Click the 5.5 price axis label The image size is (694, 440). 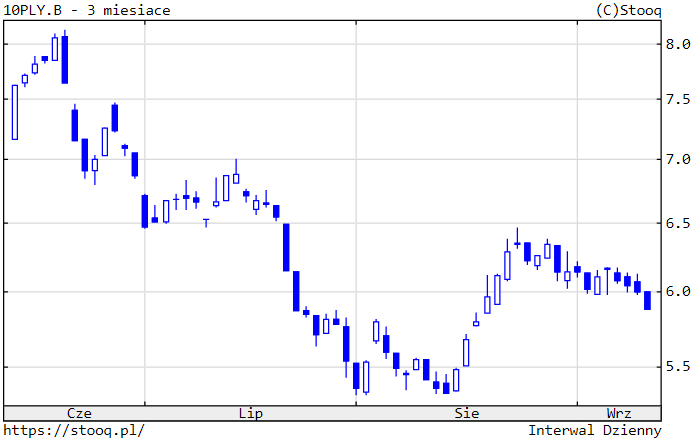(x=677, y=367)
